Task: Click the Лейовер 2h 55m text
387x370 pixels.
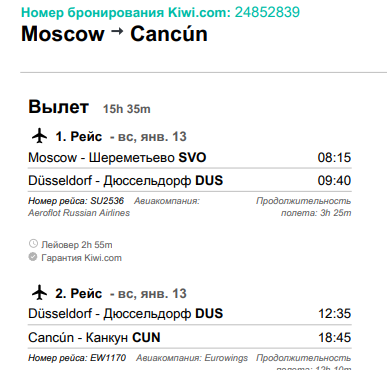Action: (77, 245)
